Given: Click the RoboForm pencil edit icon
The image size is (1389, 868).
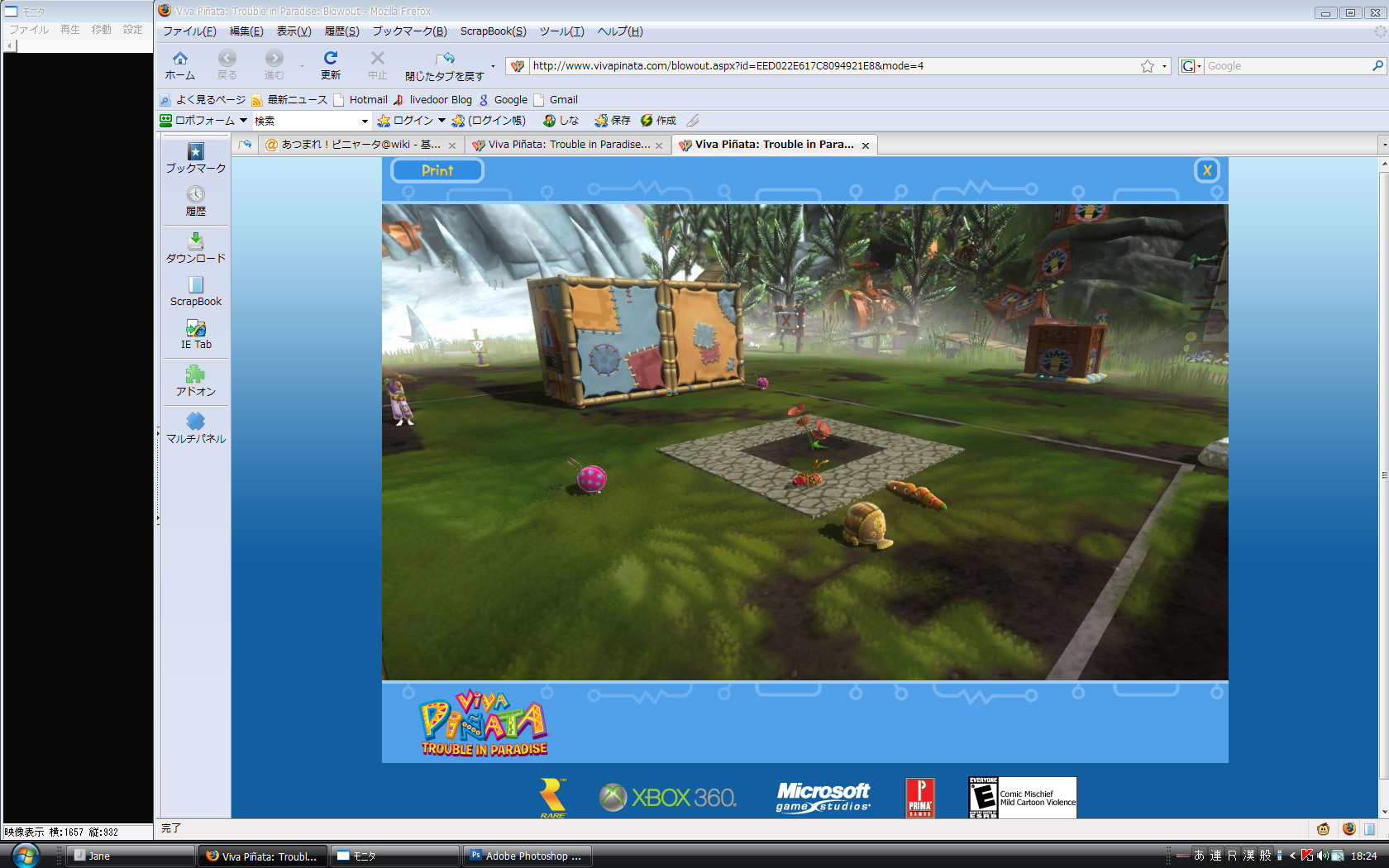Looking at the screenshot, I should coord(693,121).
